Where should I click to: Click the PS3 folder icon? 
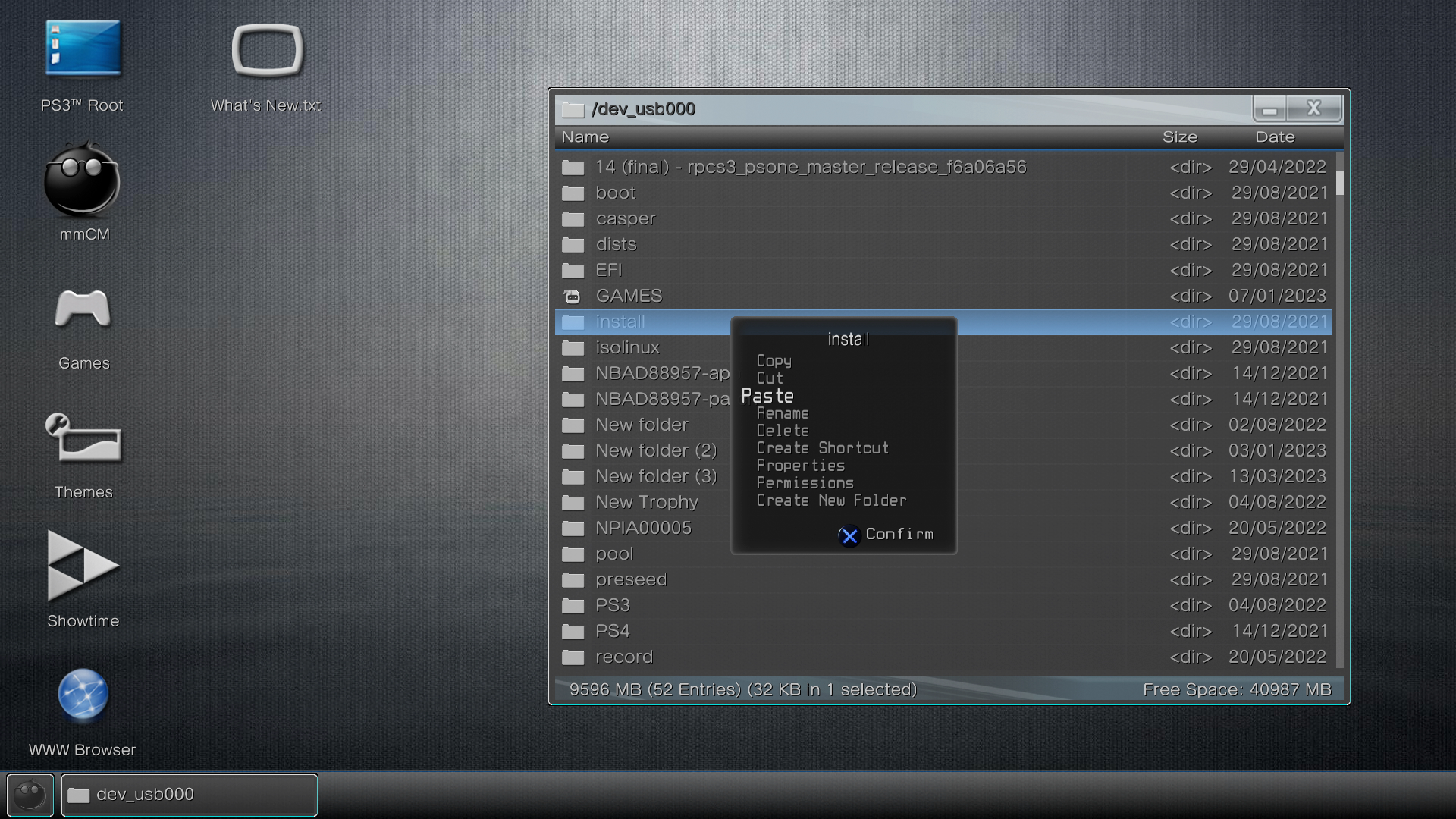pos(573,605)
